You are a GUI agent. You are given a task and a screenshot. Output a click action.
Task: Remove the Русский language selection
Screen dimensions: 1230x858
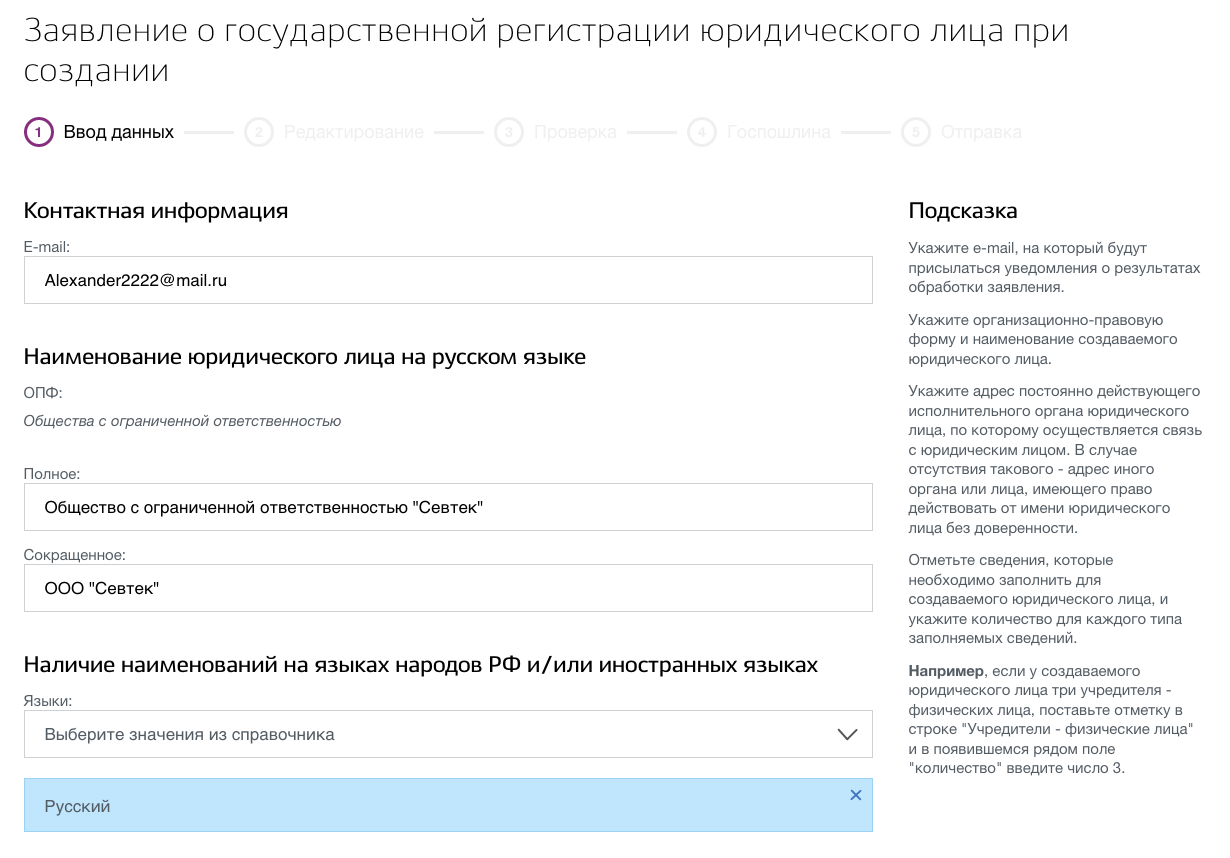point(855,795)
